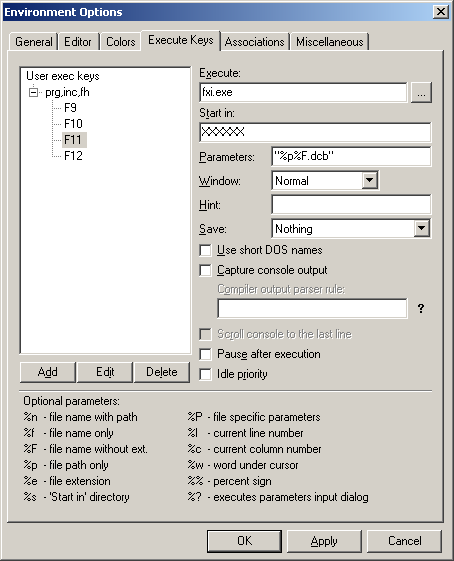The height and width of the screenshot is (561, 454).
Task: Click the Delete button
Action: pos(162,372)
